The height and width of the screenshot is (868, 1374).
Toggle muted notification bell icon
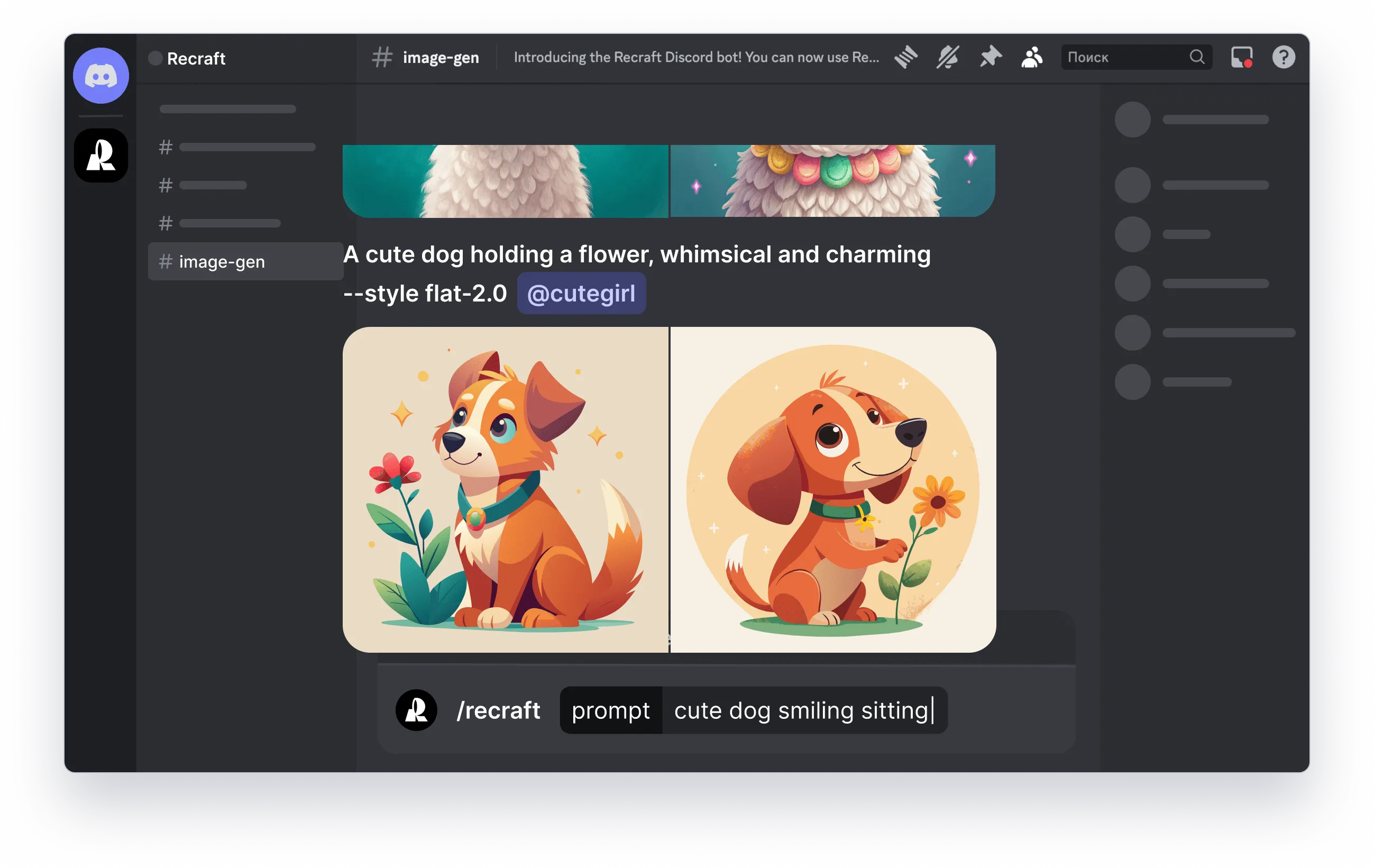click(x=948, y=57)
